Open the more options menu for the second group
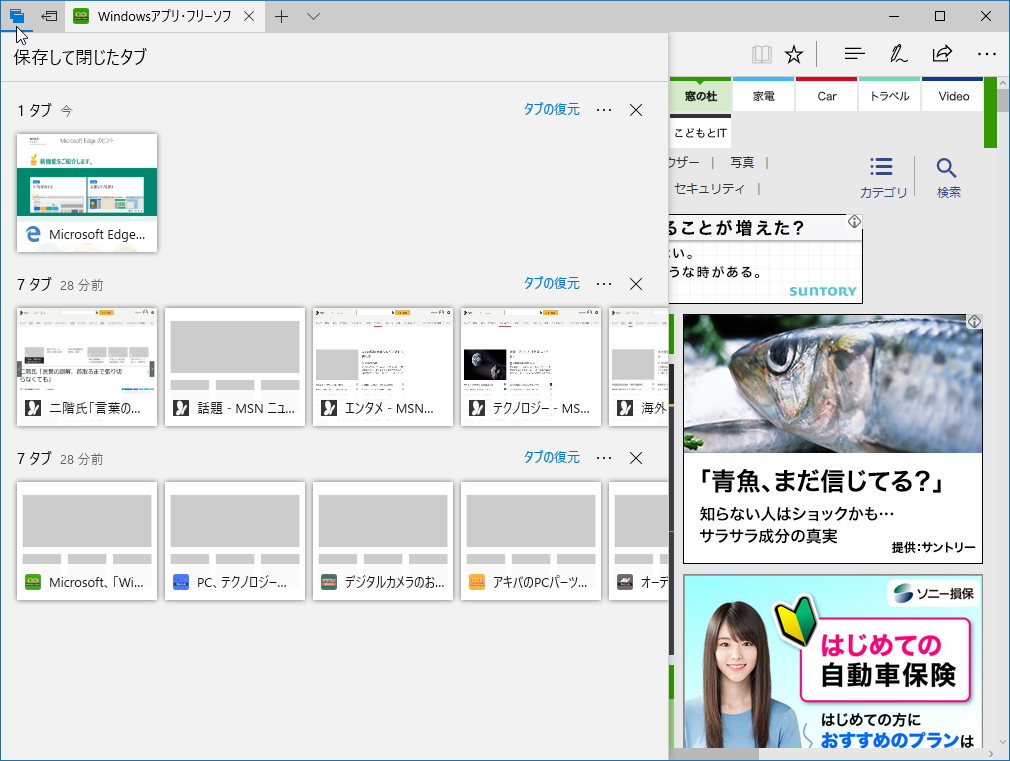The height and width of the screenshot is (761, 1010). [604, 284]
